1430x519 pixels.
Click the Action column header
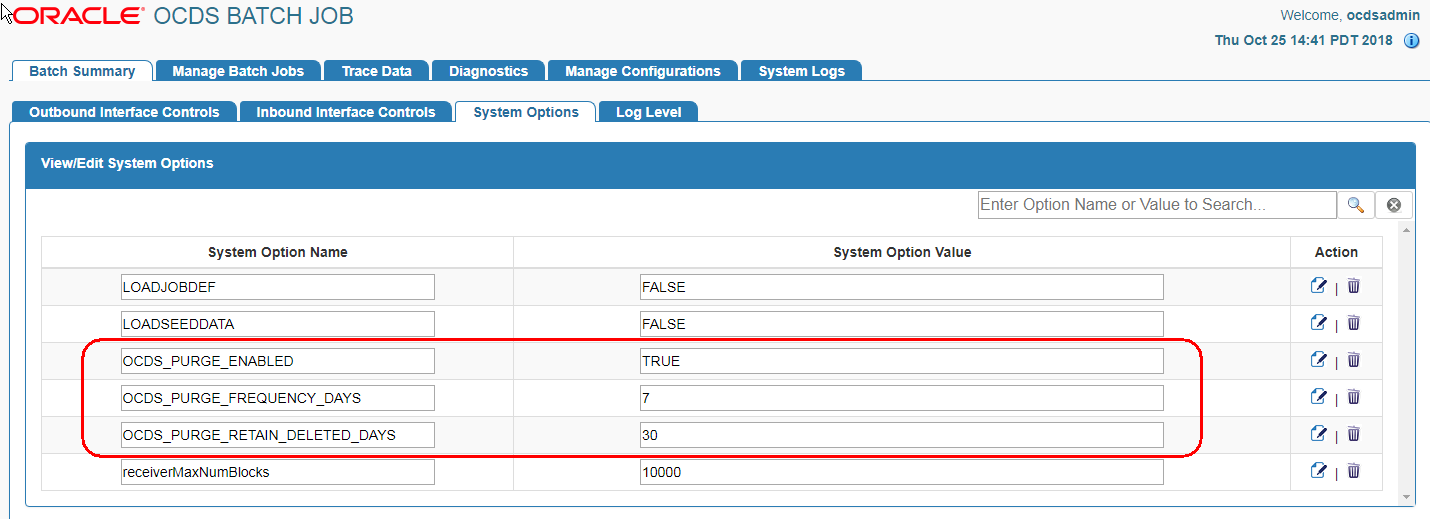pyautogui.click(x=1336, y=252)
